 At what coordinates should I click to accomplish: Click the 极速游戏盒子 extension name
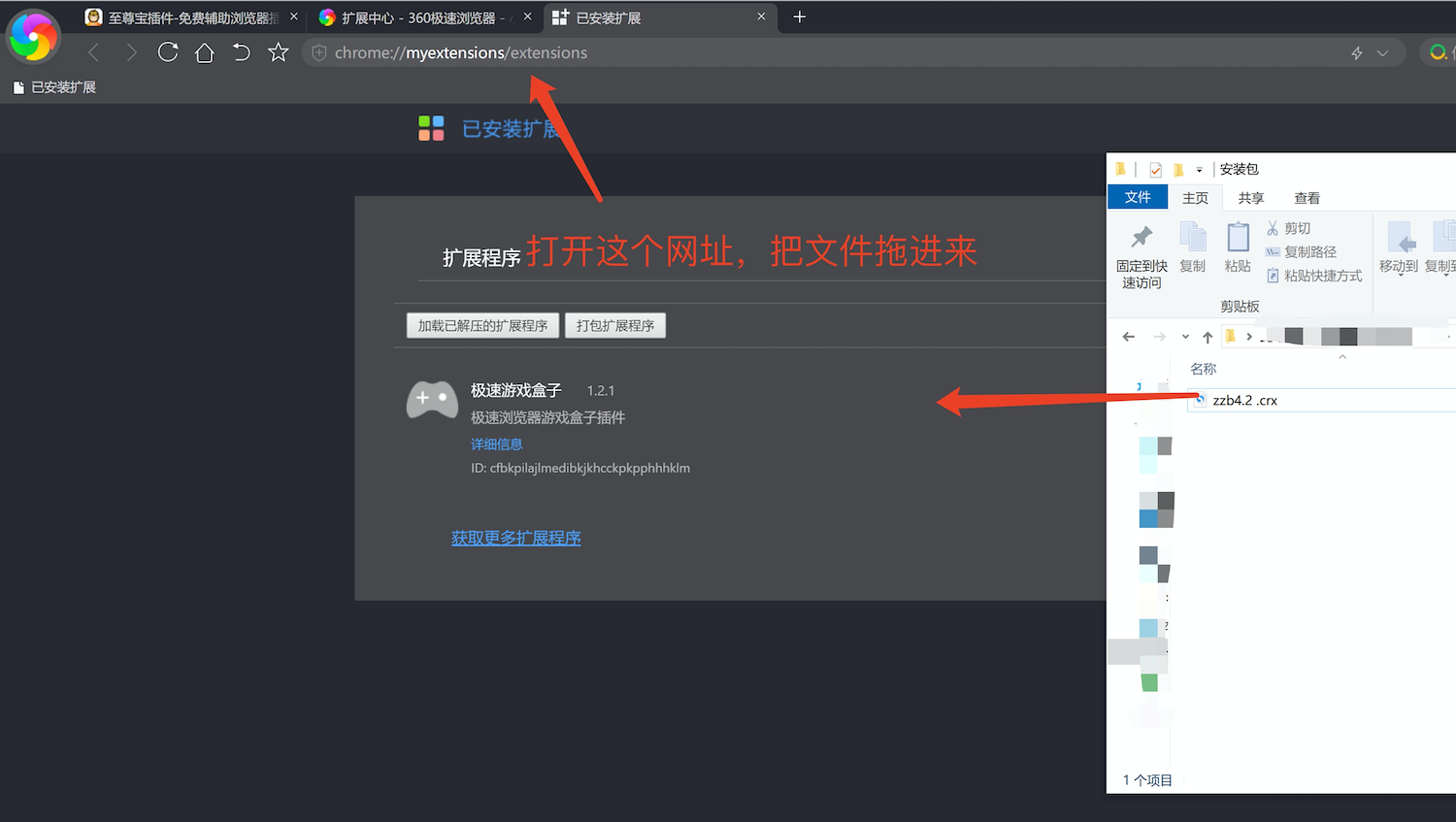pos(516,390)
